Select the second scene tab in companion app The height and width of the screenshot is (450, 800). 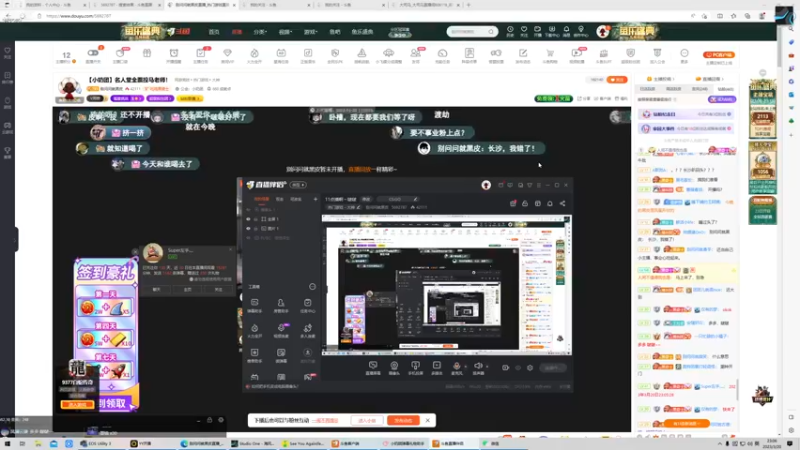[280, 199]
